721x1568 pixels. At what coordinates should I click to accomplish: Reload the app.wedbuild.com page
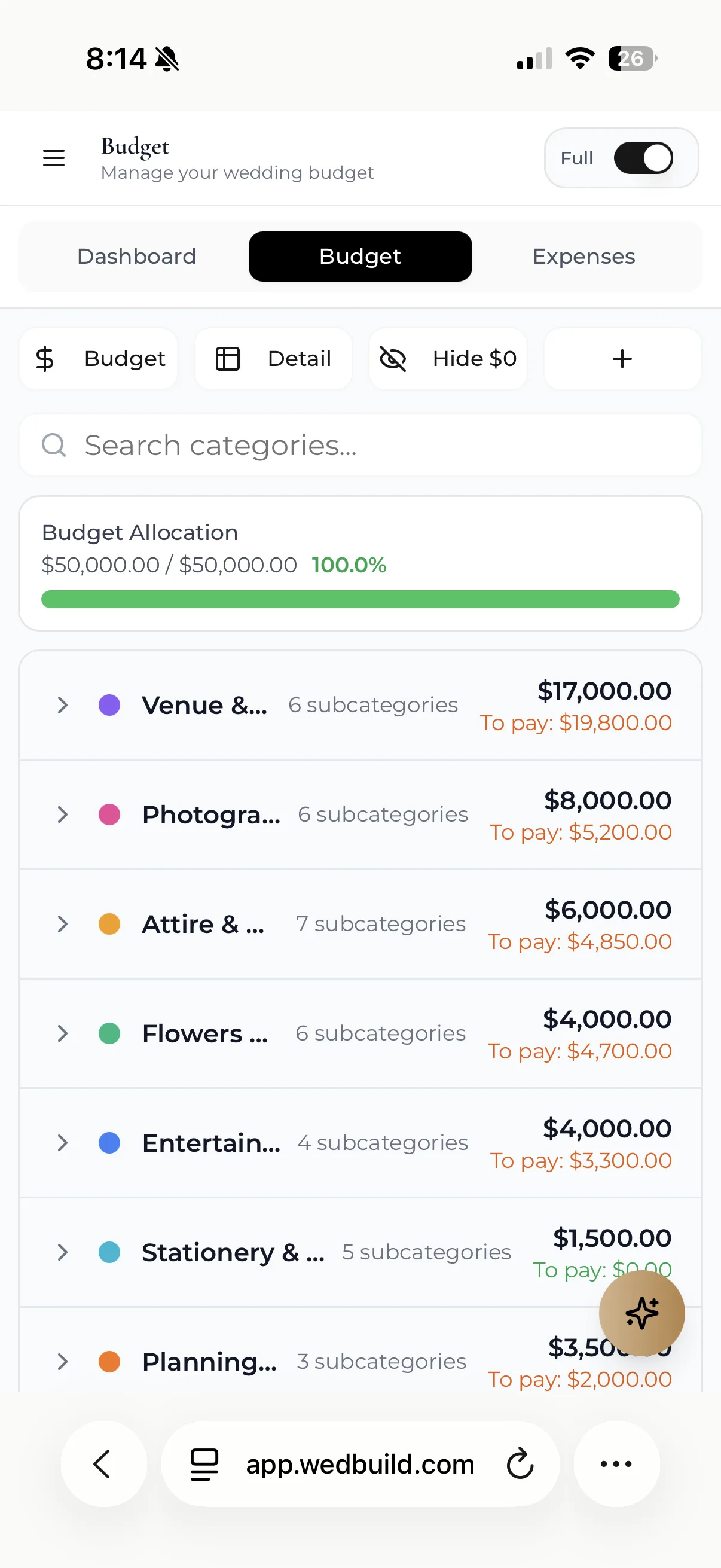click(x=520, y=1463)
